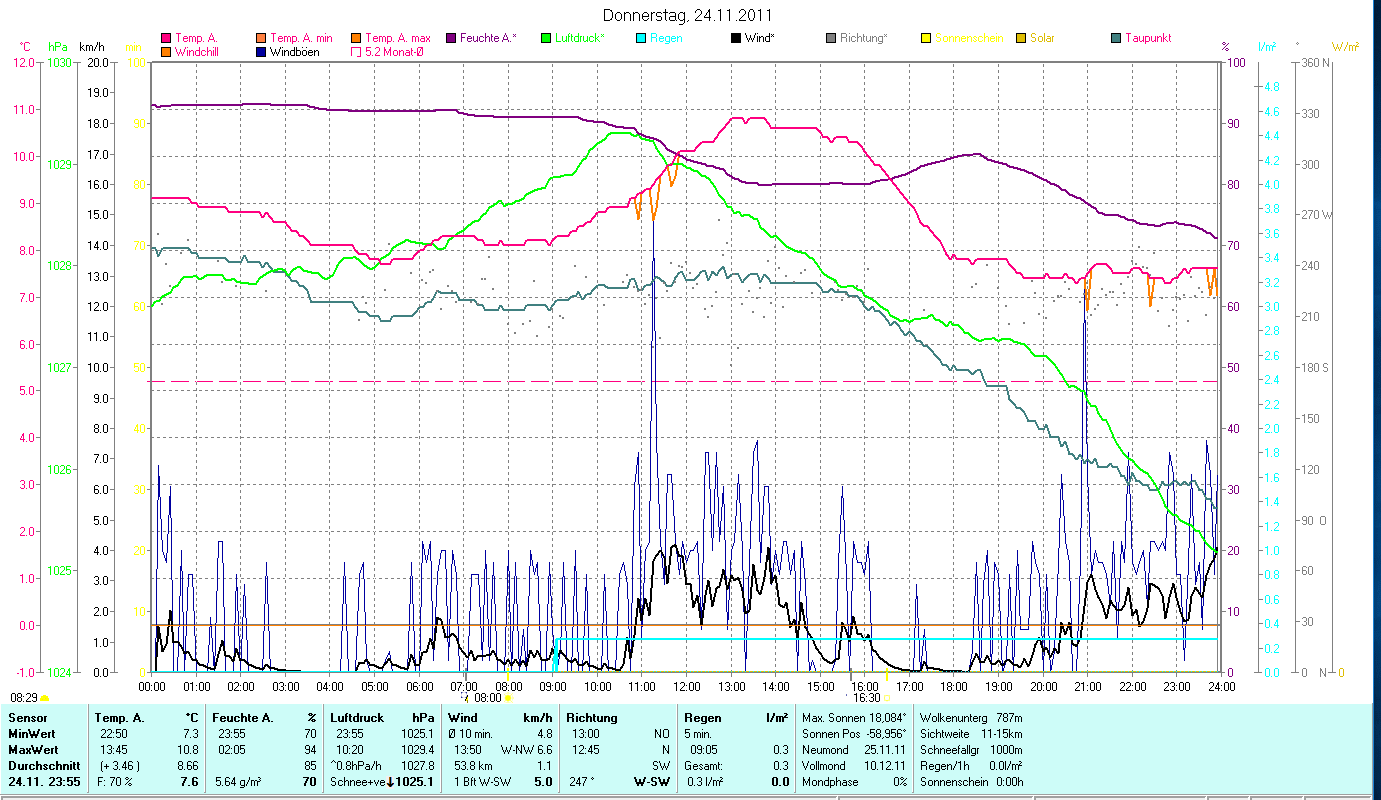
Task: Click the Regen column header in table
Action: (702, 717)
